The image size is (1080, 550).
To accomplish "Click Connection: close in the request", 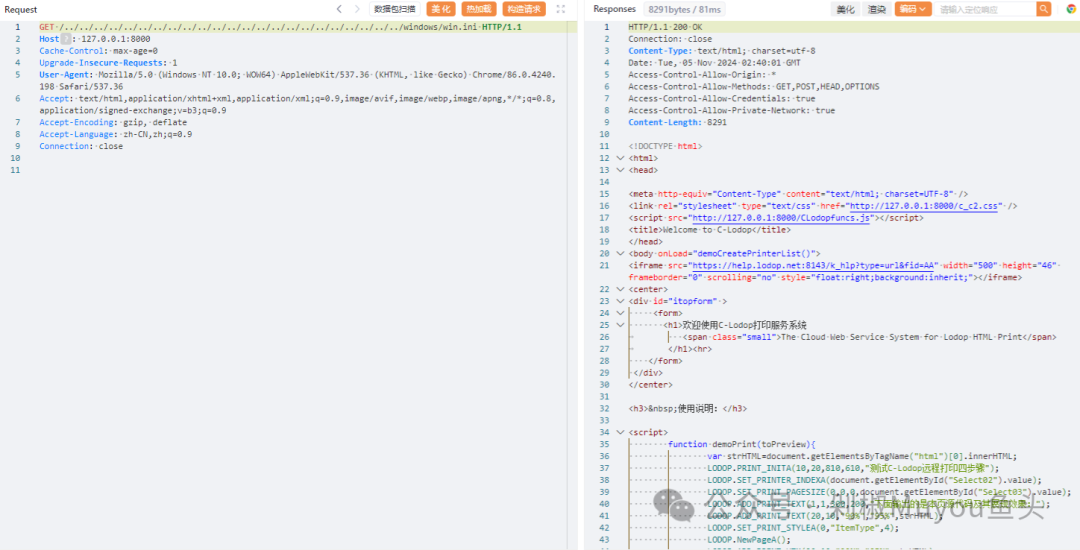I will pos(81,146).
